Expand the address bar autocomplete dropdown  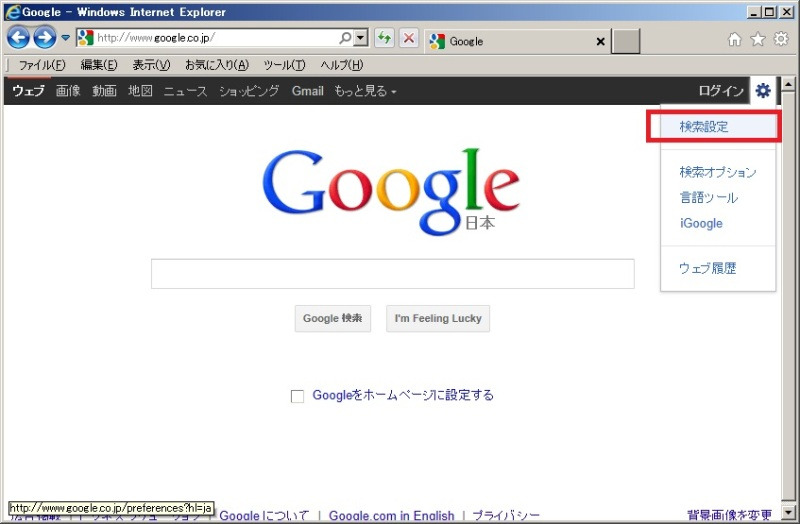361,37
